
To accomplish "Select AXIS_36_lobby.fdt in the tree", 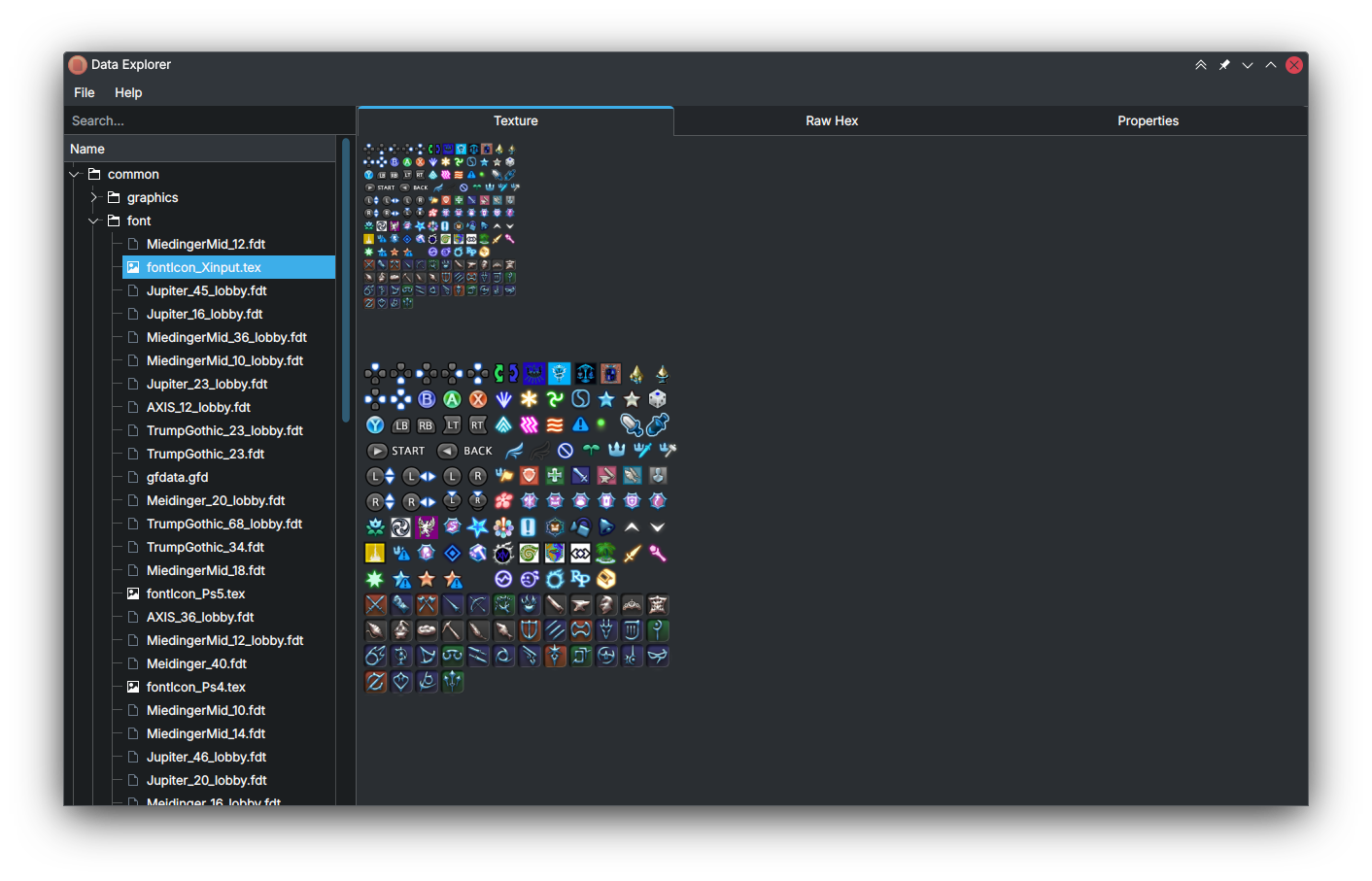I will pos(200,617).
